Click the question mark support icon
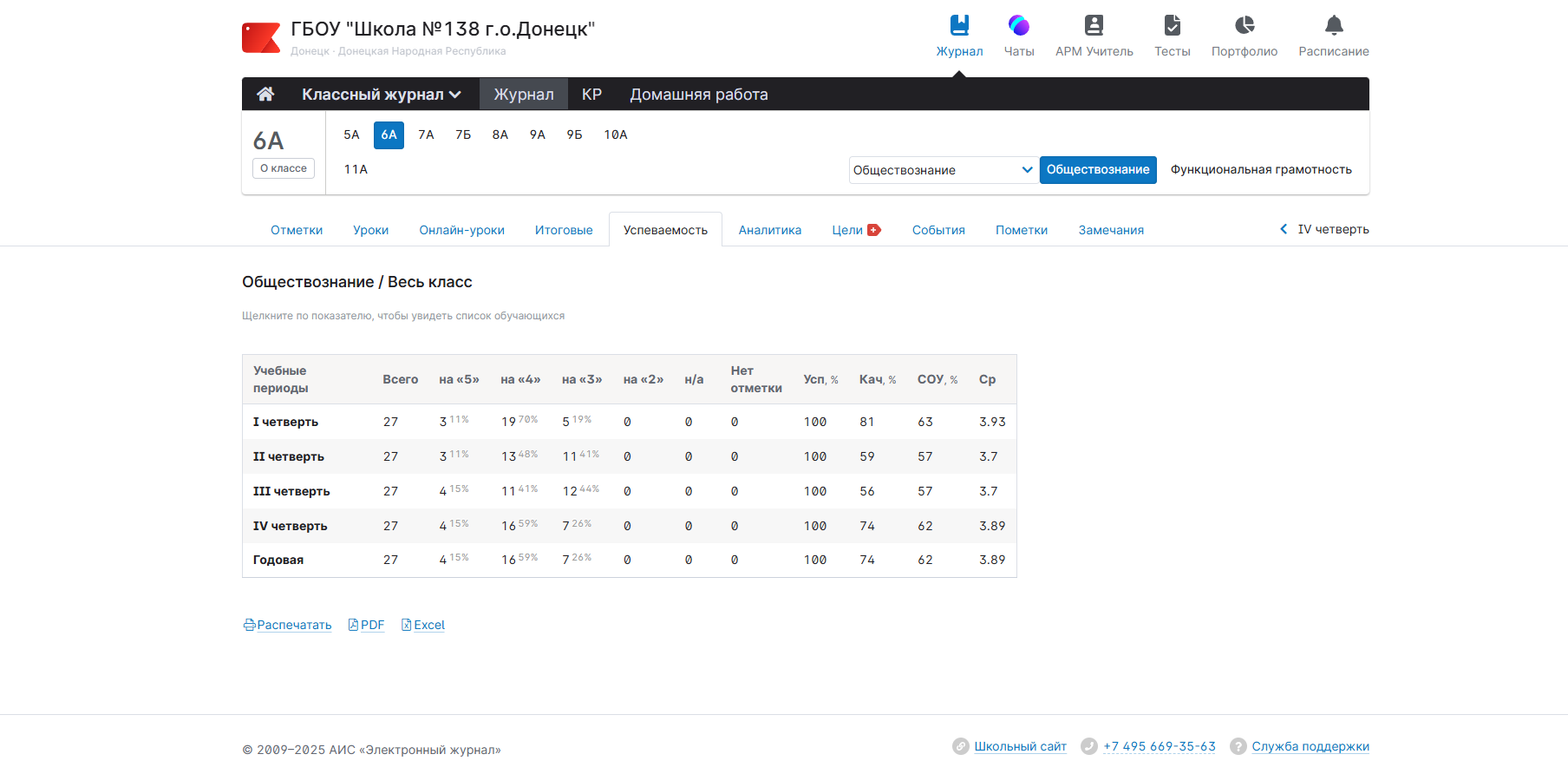1568x774 pixels. pyautogui.click(x=1238, y=746)
